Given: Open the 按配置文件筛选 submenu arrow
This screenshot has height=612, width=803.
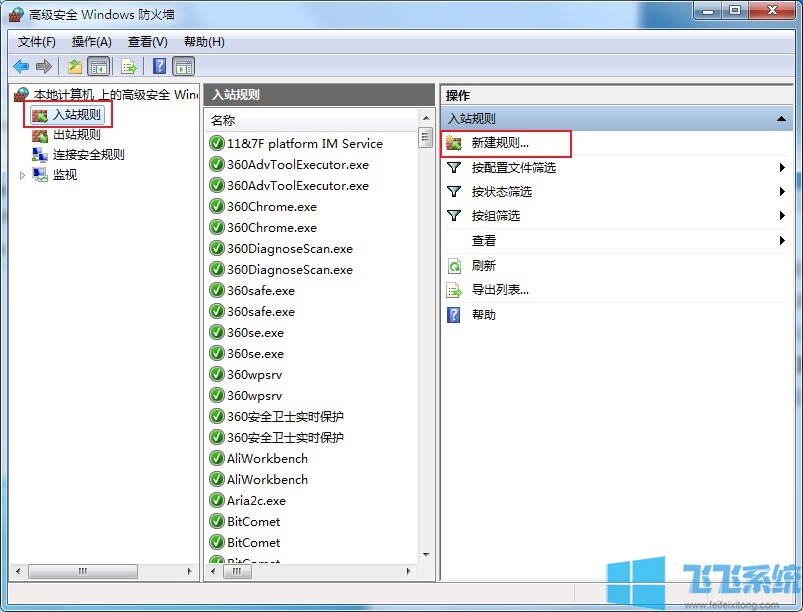Looking at the screenshot, I should click(783, 168).
